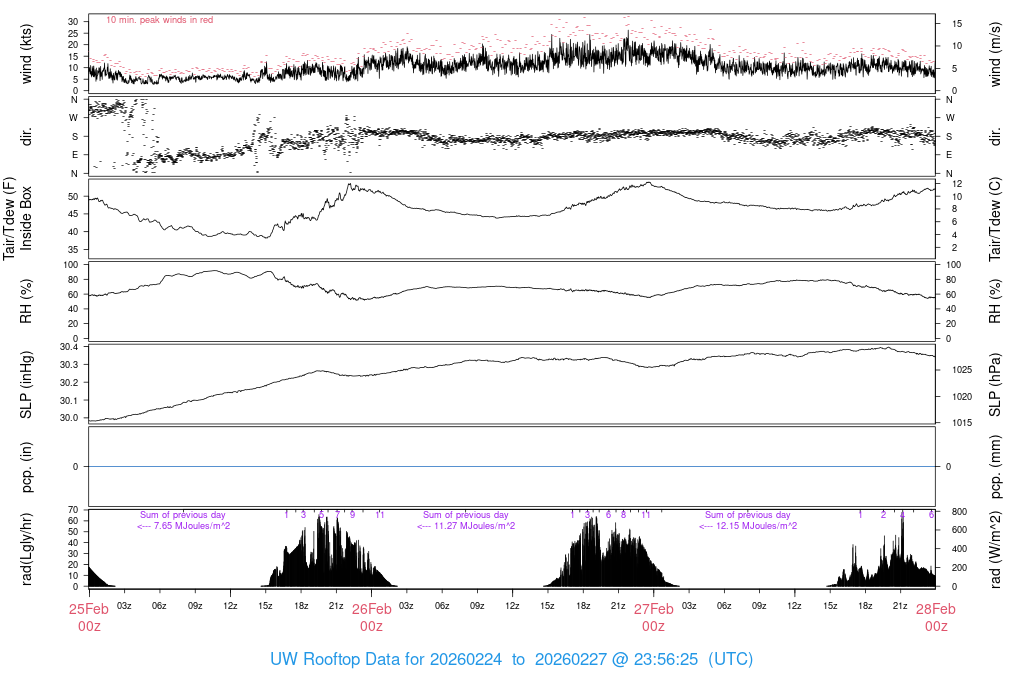Click the '12.15 MJoules/m^2' radiation sum
The width and height of the screenshot is (1024, 700).
756,526
